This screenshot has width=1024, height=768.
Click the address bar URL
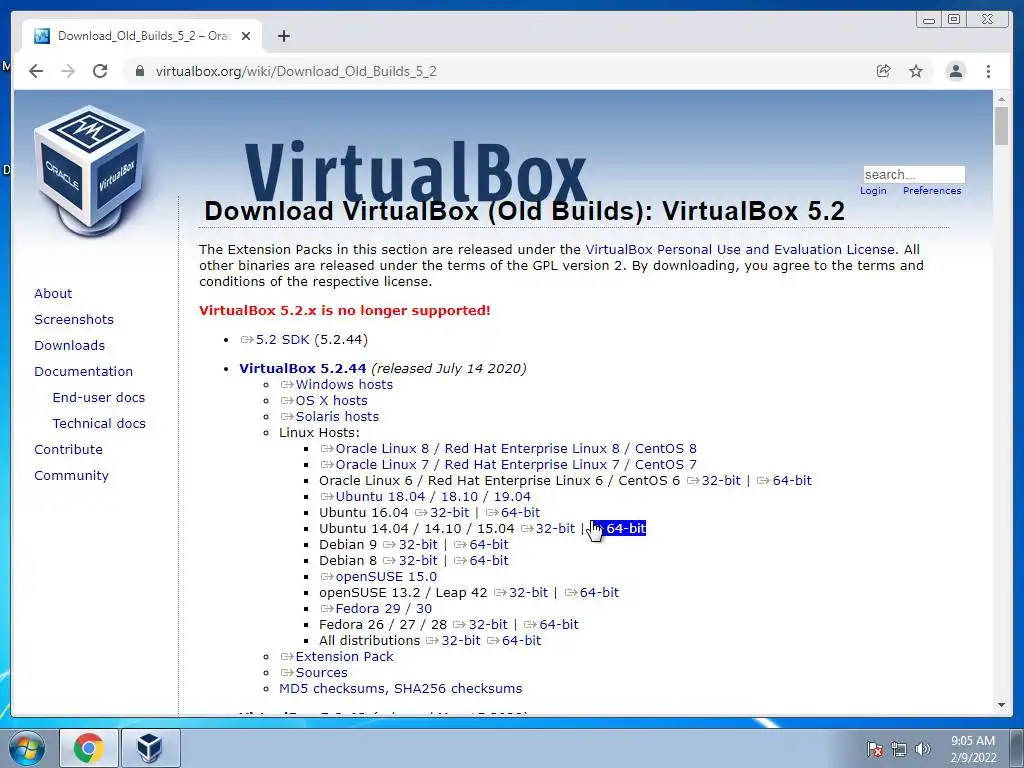296,71
